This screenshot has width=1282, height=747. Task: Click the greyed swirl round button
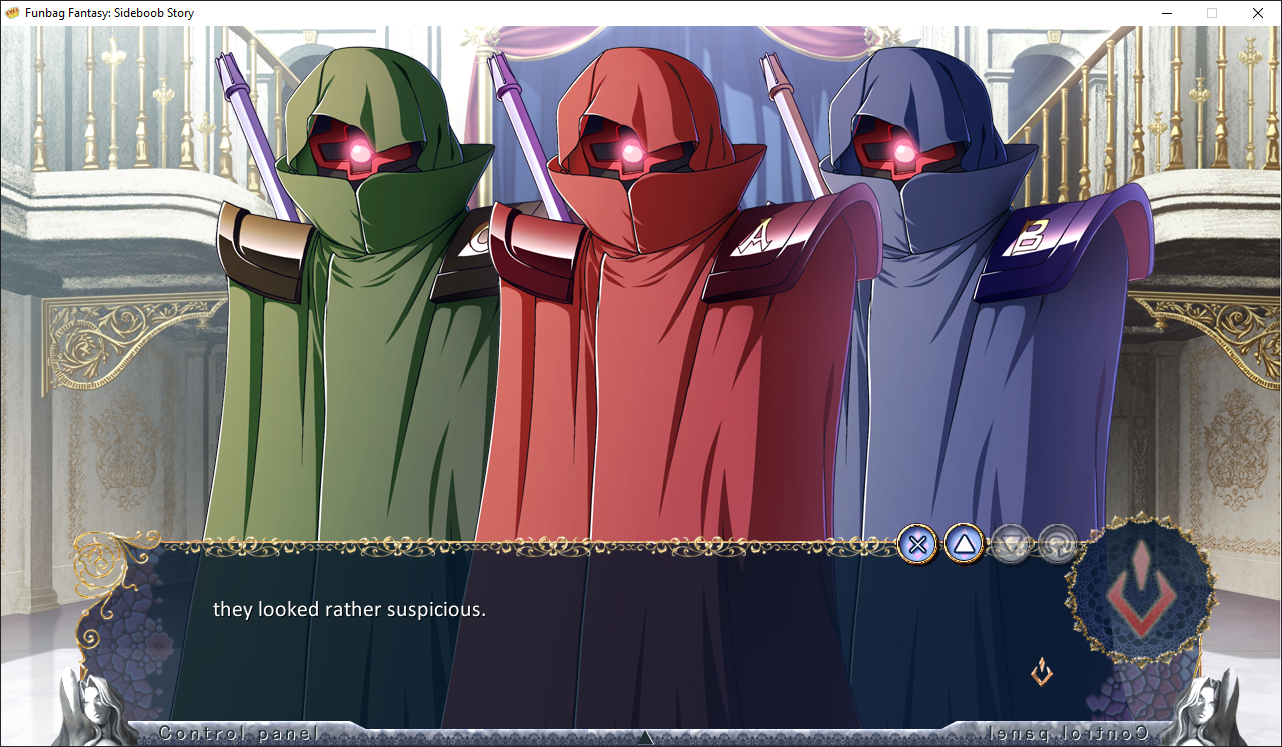(1057, 545)
